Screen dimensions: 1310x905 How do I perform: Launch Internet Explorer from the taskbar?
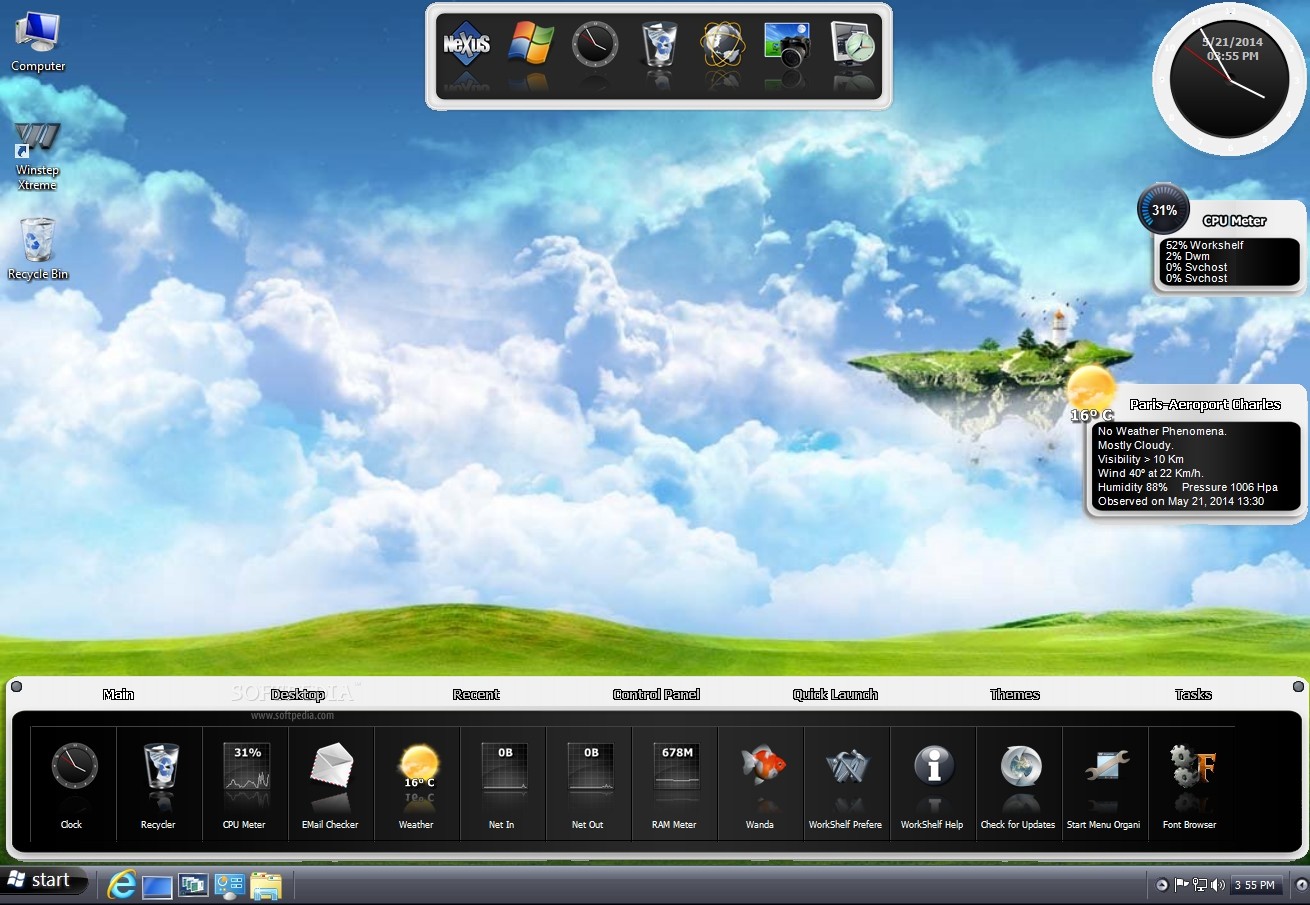click(121, 885)
